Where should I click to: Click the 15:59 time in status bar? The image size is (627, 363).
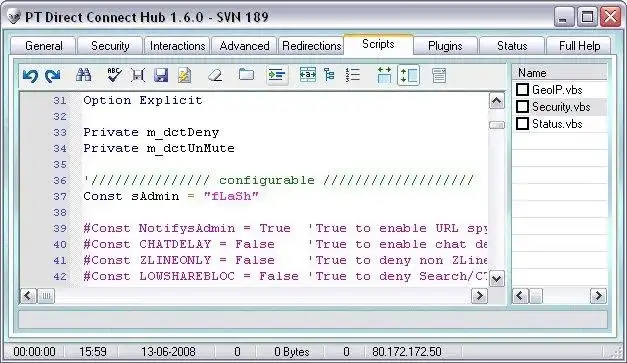click(x=93, y=352)
